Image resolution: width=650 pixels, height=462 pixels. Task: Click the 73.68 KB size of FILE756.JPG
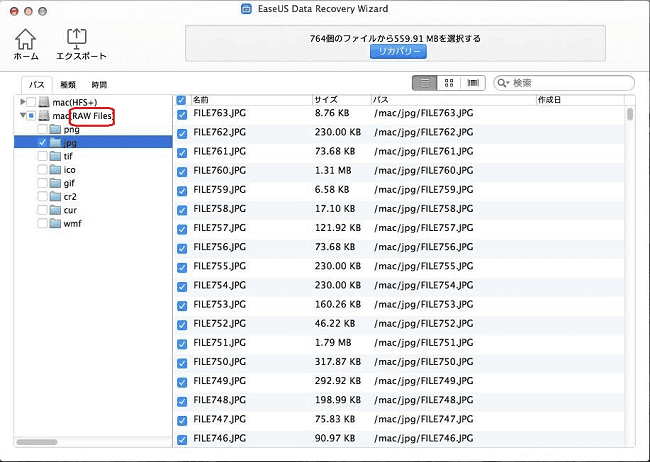335,247
